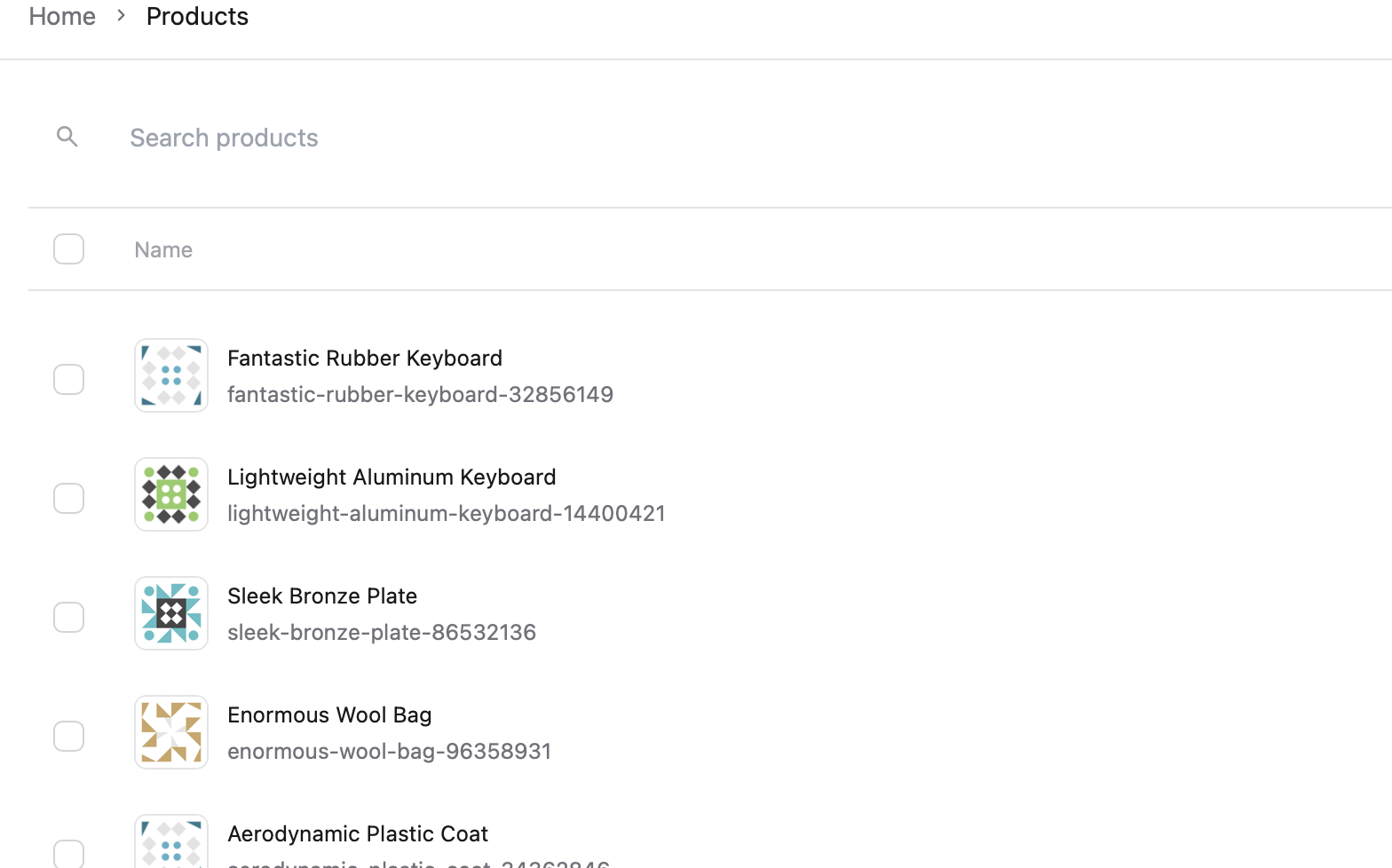Toggle the select-all checkbox in header
Image resolution: width=1392 pixels, height=868 pixels.
[69, 249]
